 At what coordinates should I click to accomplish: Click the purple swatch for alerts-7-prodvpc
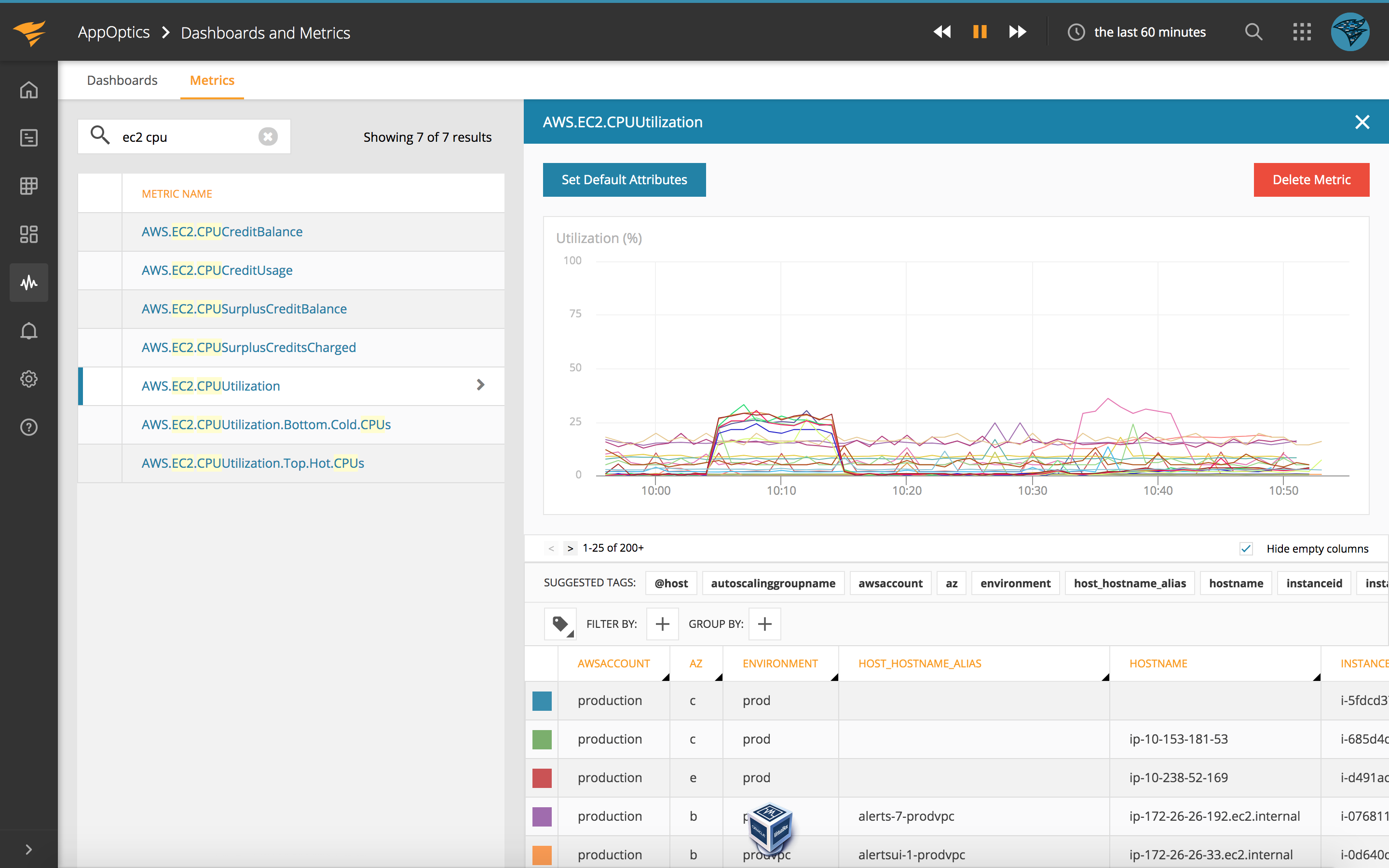click(x=542, y=816)
